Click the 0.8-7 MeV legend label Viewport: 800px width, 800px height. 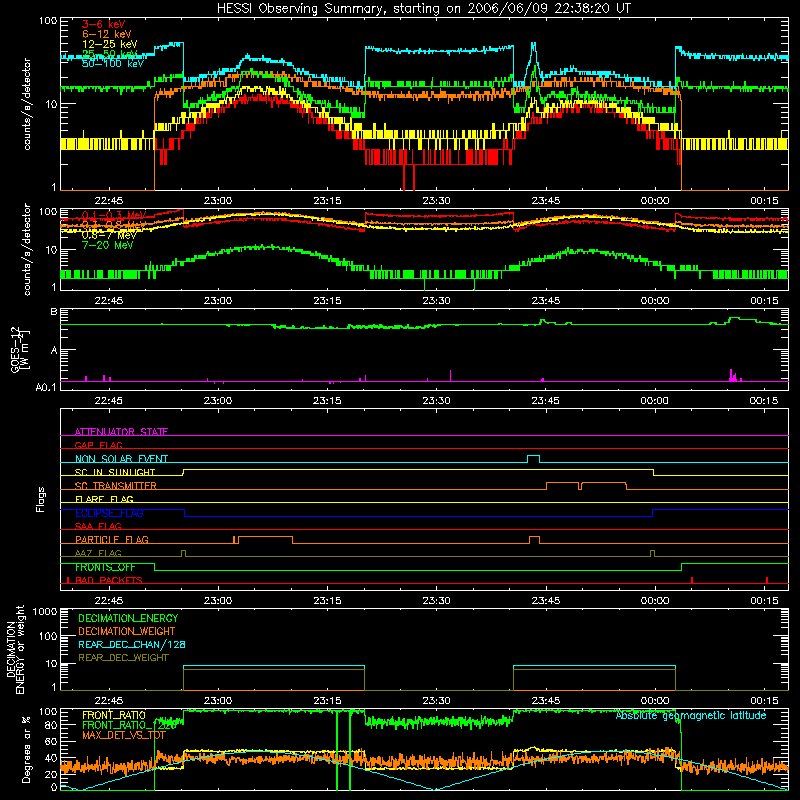tap(109, 235)
